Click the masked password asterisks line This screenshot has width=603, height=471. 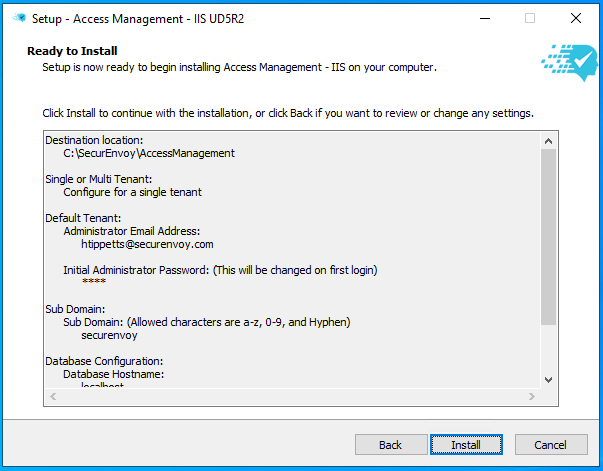point(93,283)
